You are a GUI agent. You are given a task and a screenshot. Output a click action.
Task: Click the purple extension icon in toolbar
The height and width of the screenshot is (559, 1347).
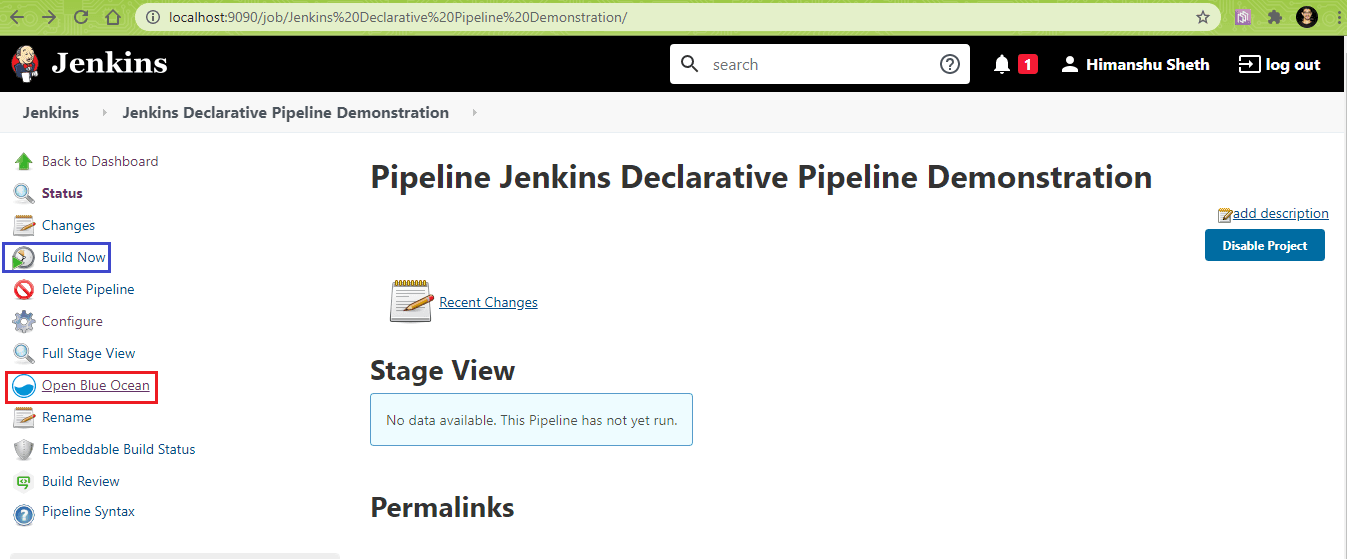[1243, 17]
